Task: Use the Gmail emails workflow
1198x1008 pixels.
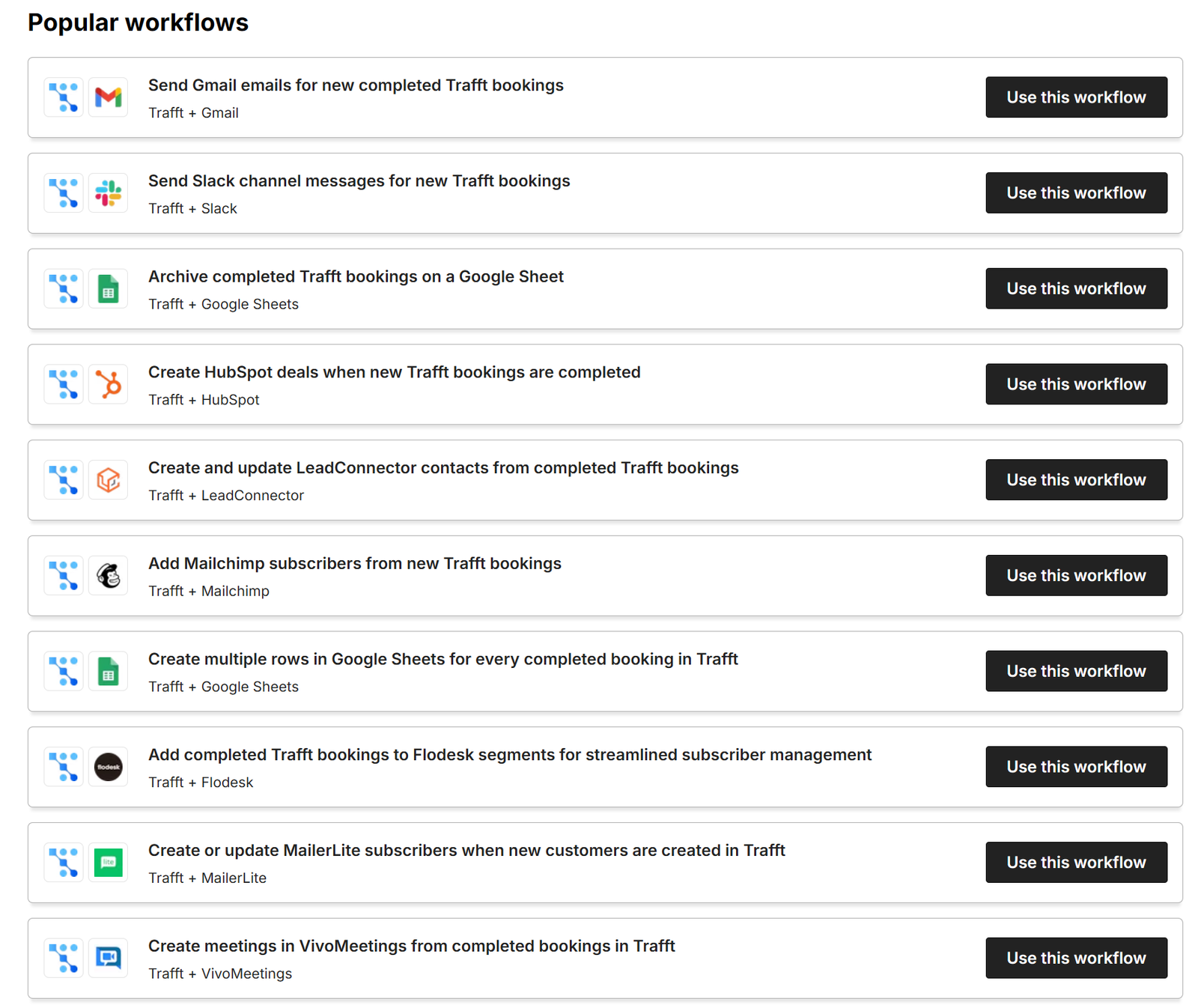Action: click(1075, 97)
